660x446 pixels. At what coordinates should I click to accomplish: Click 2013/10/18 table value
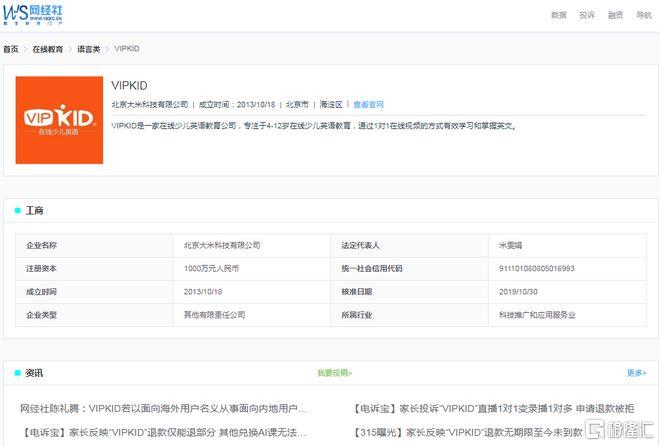click(x=203, y=292)
